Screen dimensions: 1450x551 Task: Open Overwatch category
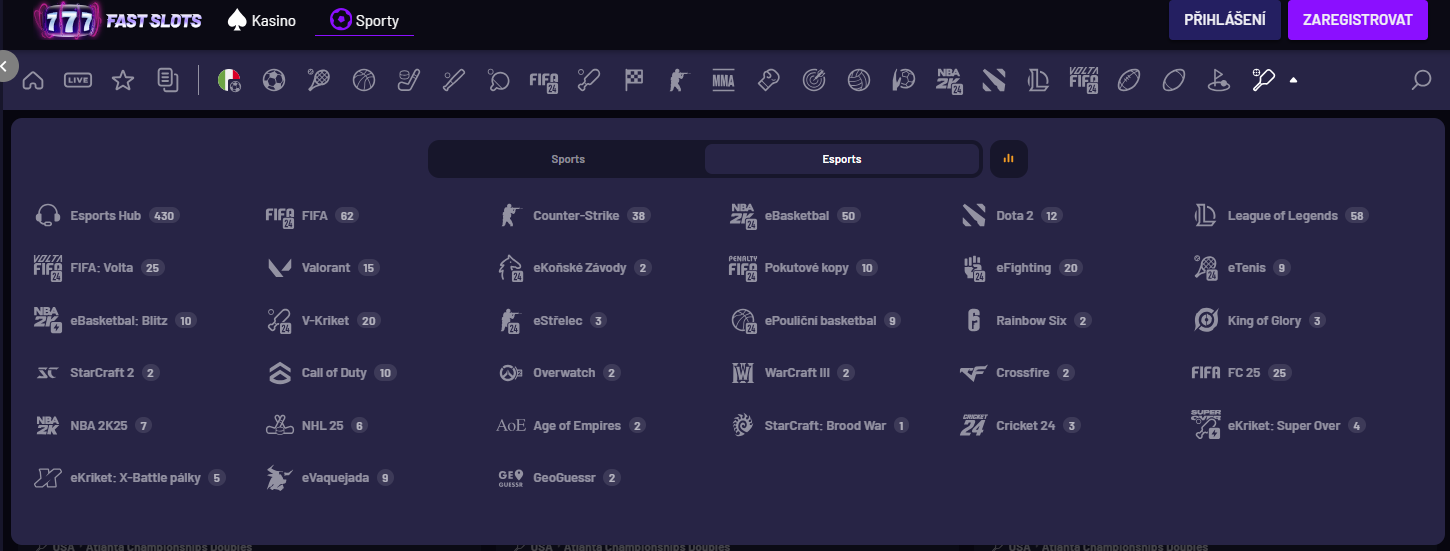point(559,373)
